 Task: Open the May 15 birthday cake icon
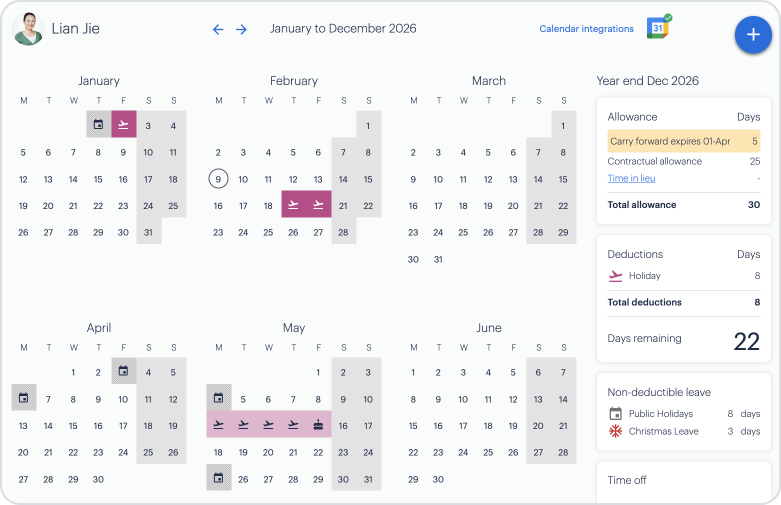click(x=318, y=425)
